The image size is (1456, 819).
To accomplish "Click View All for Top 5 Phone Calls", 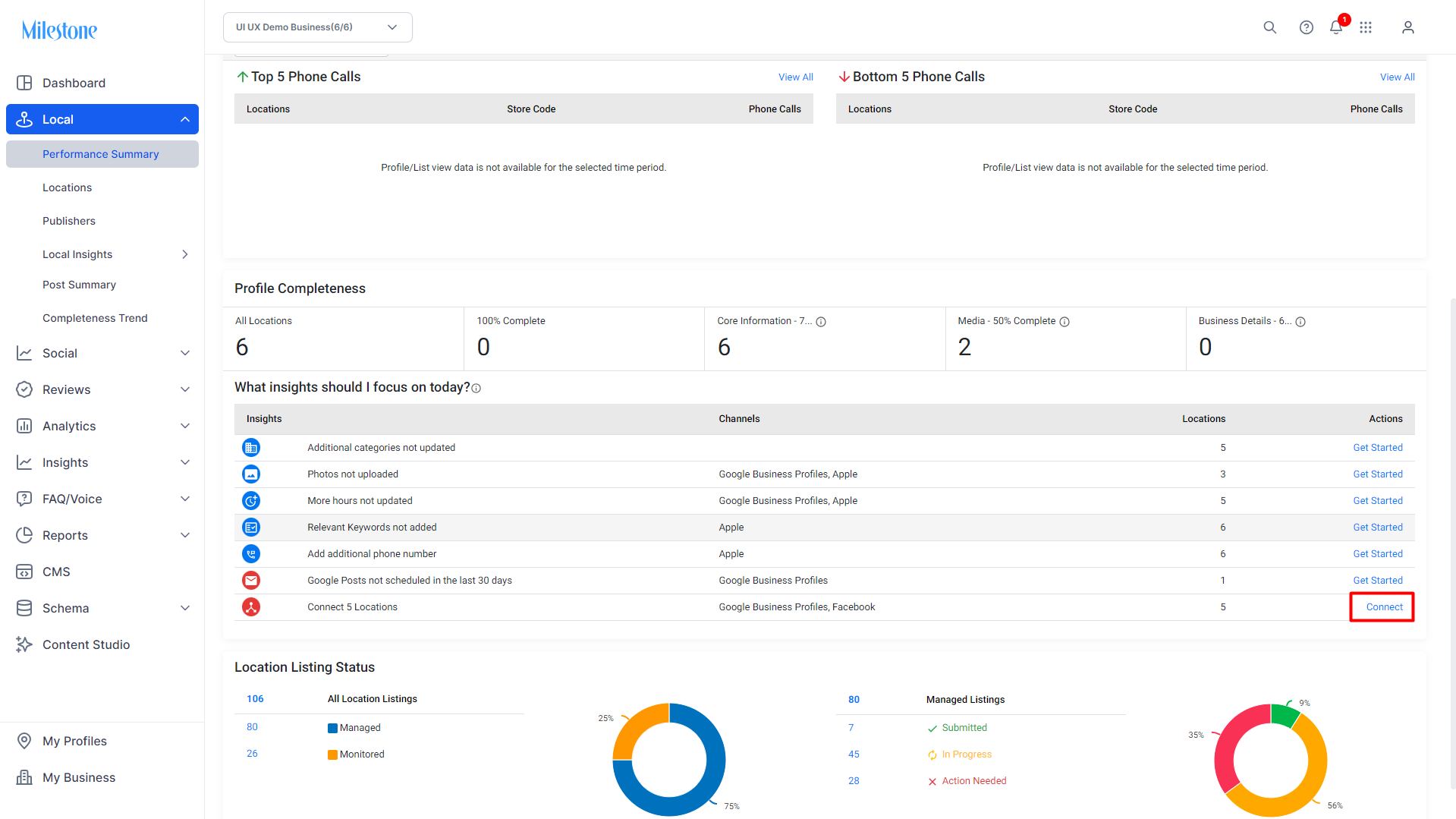I will (x=795, y=77).
